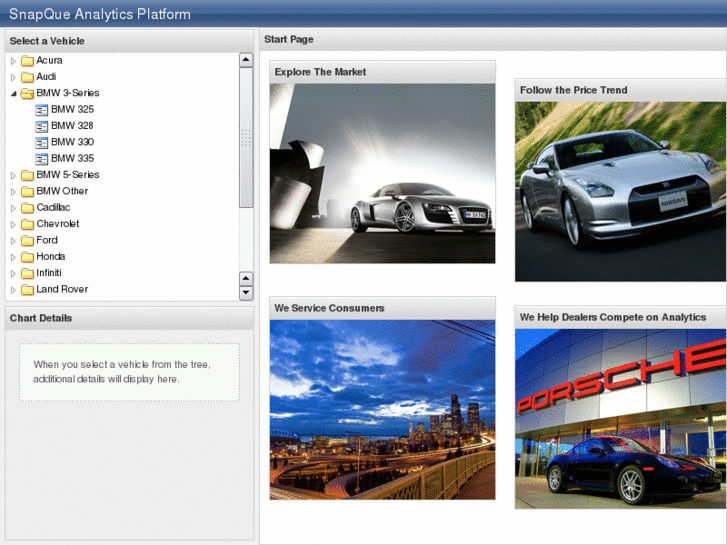Click the Audi folder icon
The image size is (727, 545).
coord(27,77)
